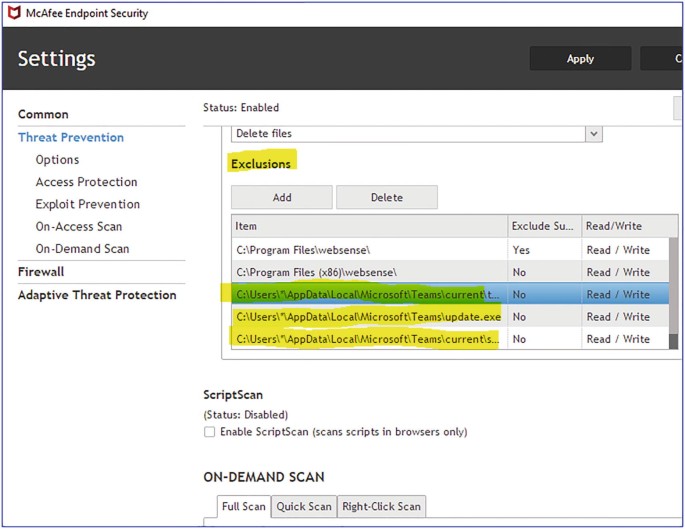Open On-Demand Scan in sidebar
This screenshot has width=685, height=529.
click(x=82, y=249)
